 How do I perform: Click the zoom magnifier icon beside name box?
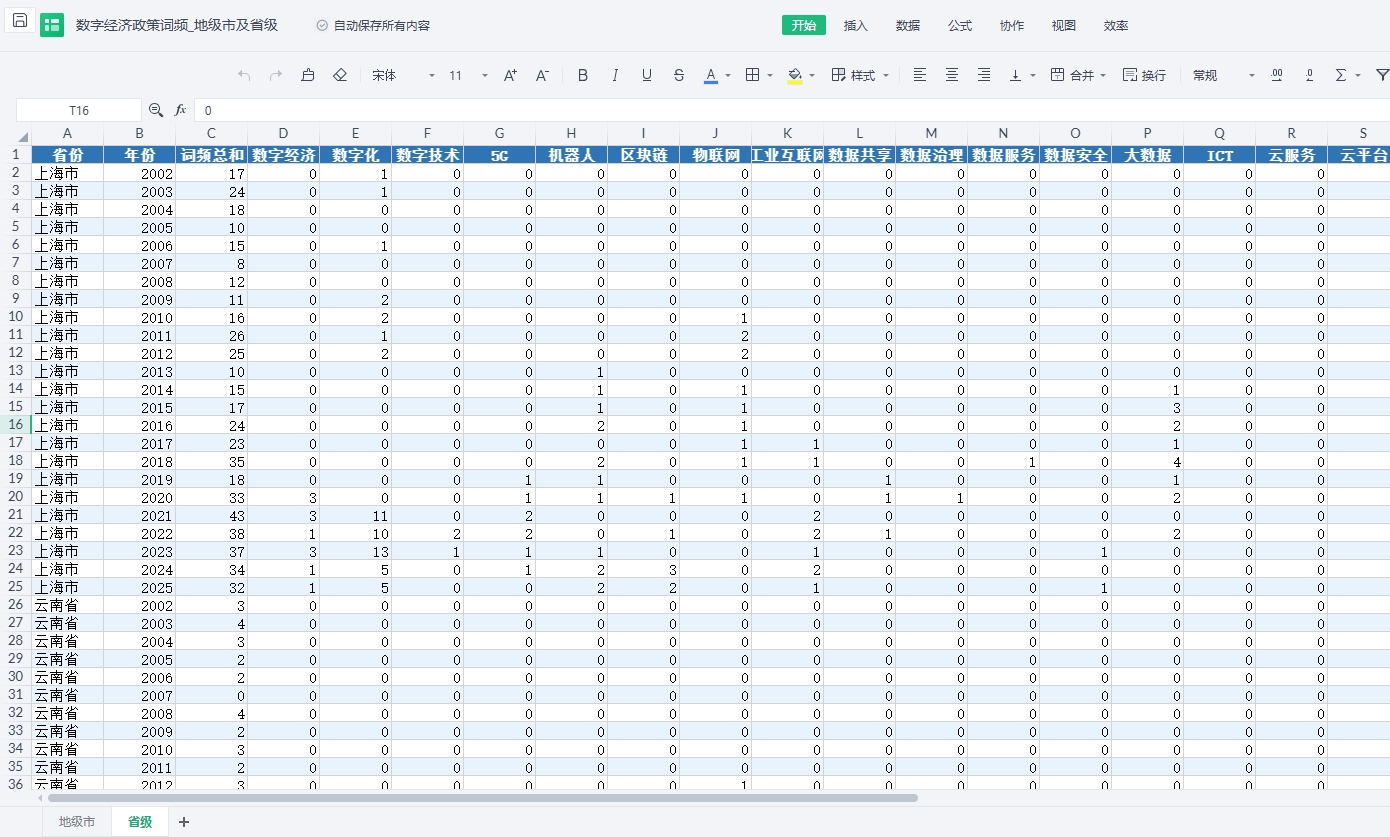pyautogui.click(x=156, y=110)
